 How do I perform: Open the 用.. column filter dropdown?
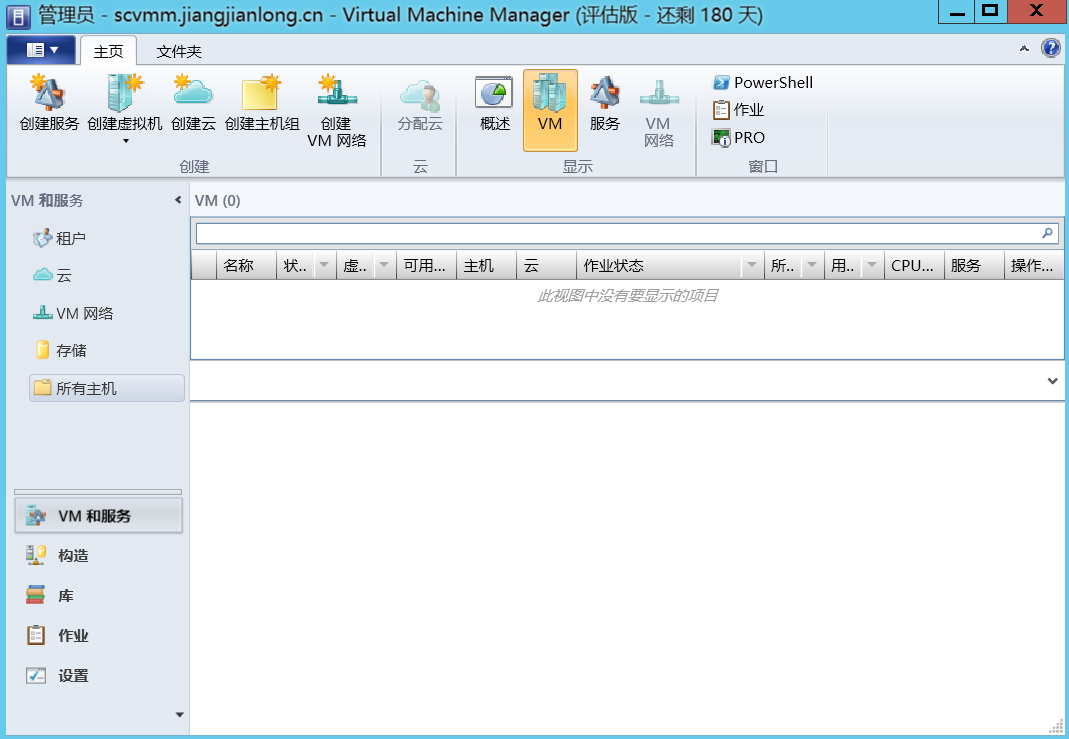point(872,265)
